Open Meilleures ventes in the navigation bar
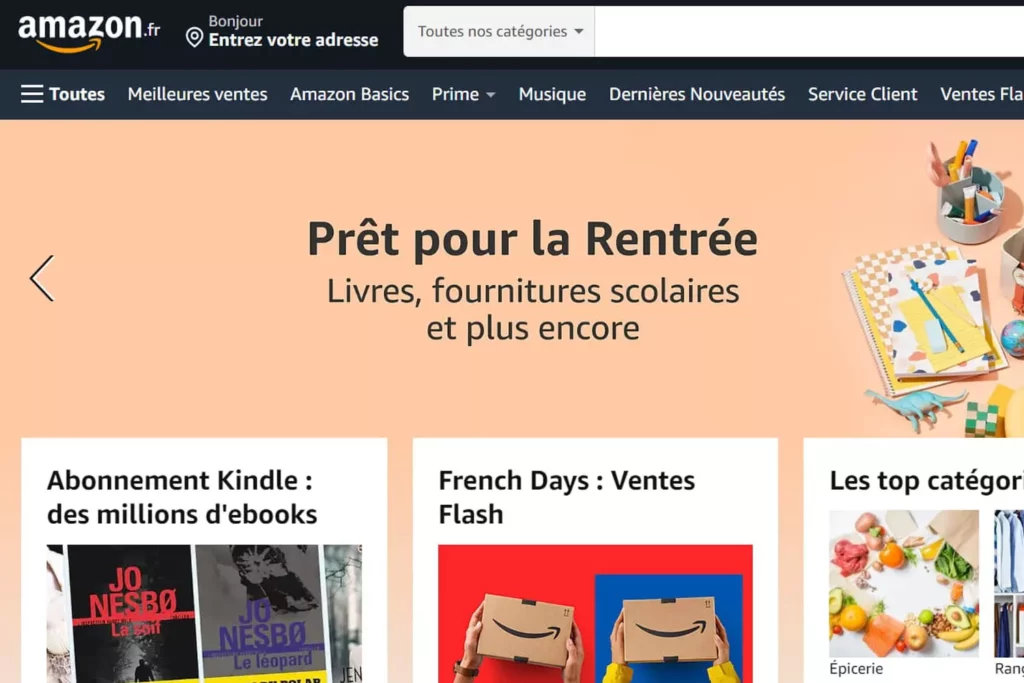Screen dimensions: 1024x683 click(197, 94)
